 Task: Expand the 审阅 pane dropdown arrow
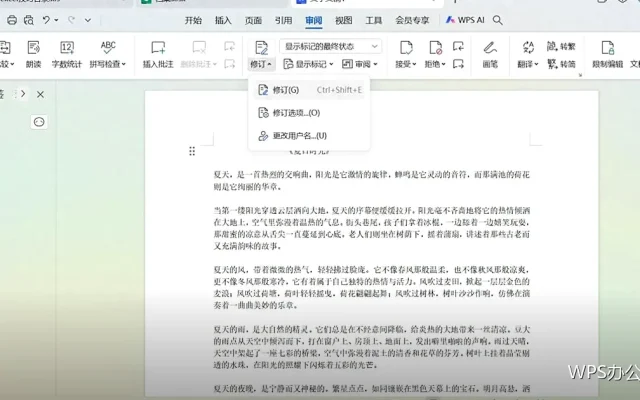pos(376,64)
